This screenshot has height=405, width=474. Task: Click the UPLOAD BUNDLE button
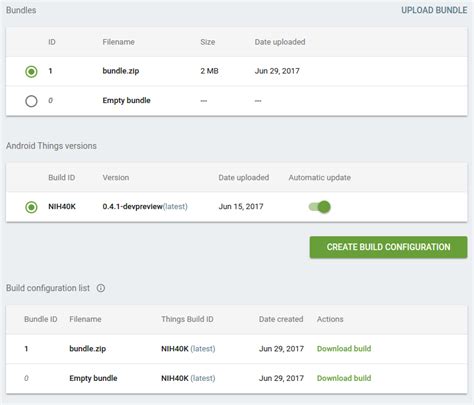pos(434,10)
